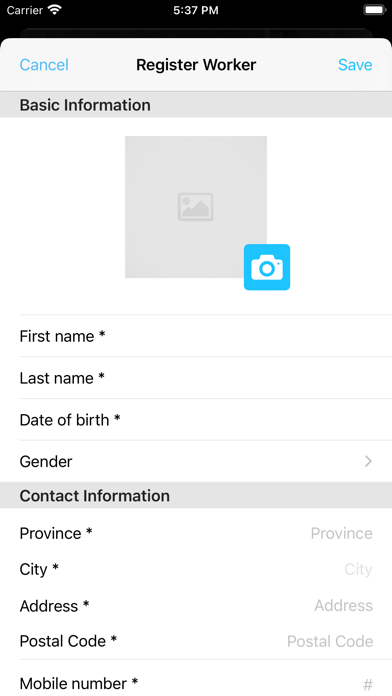The height and width of the screenshot is (696, 392).
Task: Save the worker registration
Action: point(355,65)
